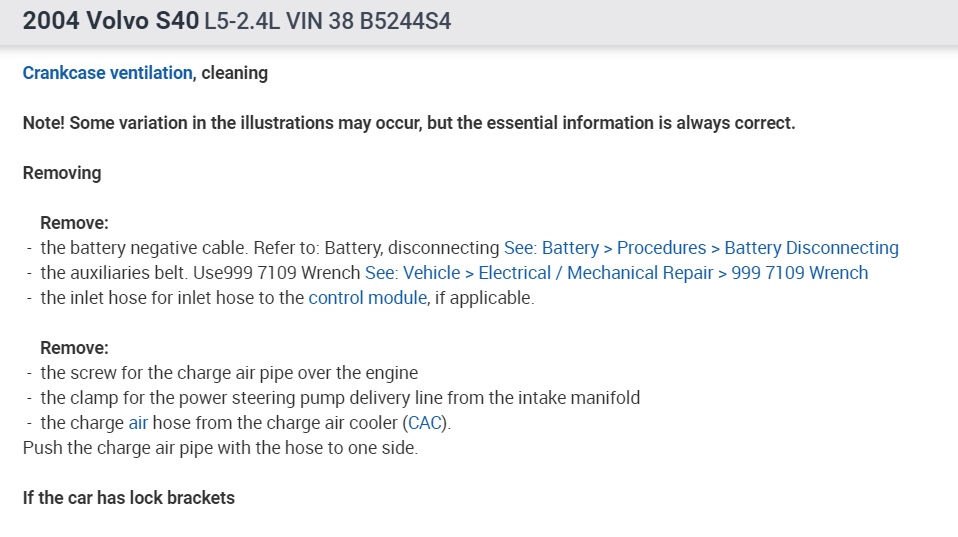The height and width of the screenshot is (537, 958).
Task: Click the power steering pump clamp step
Action: pyautogui.click(x=340, y=398)
